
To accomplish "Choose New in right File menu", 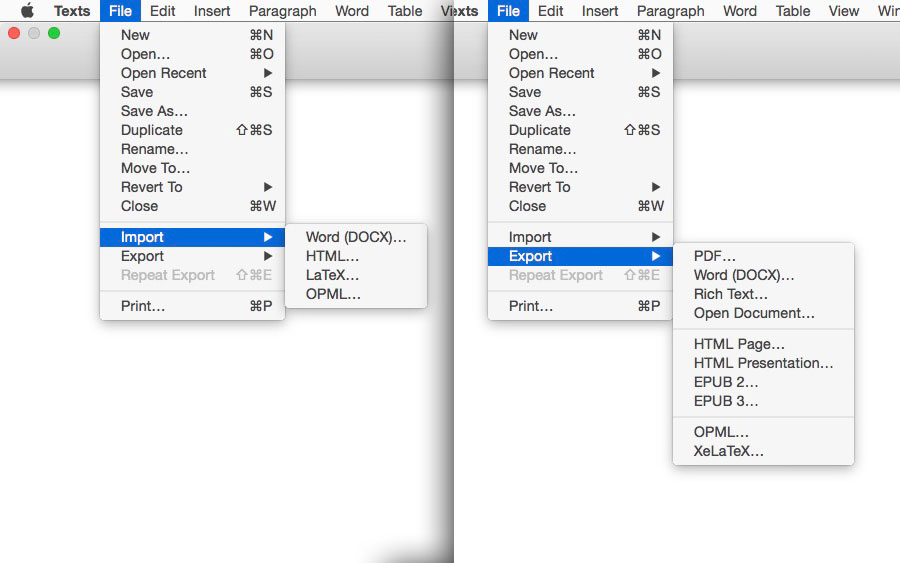I will 580,35.
